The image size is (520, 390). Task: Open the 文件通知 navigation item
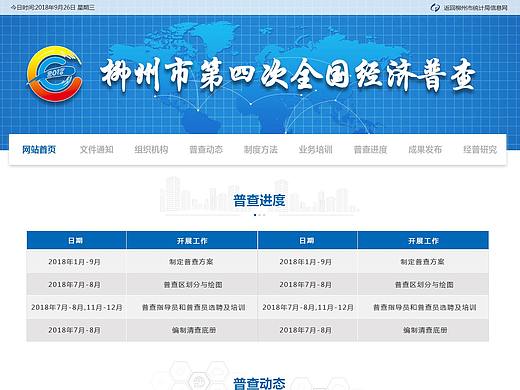(97, 150)
